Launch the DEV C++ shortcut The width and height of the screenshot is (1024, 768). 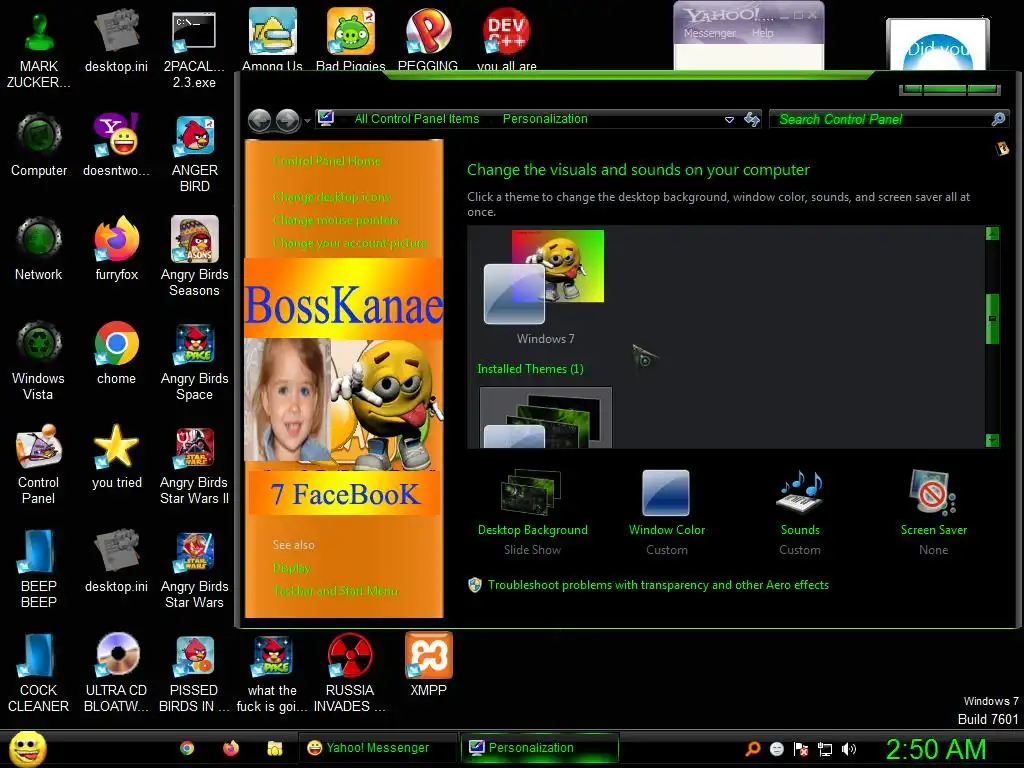(507, 39)
